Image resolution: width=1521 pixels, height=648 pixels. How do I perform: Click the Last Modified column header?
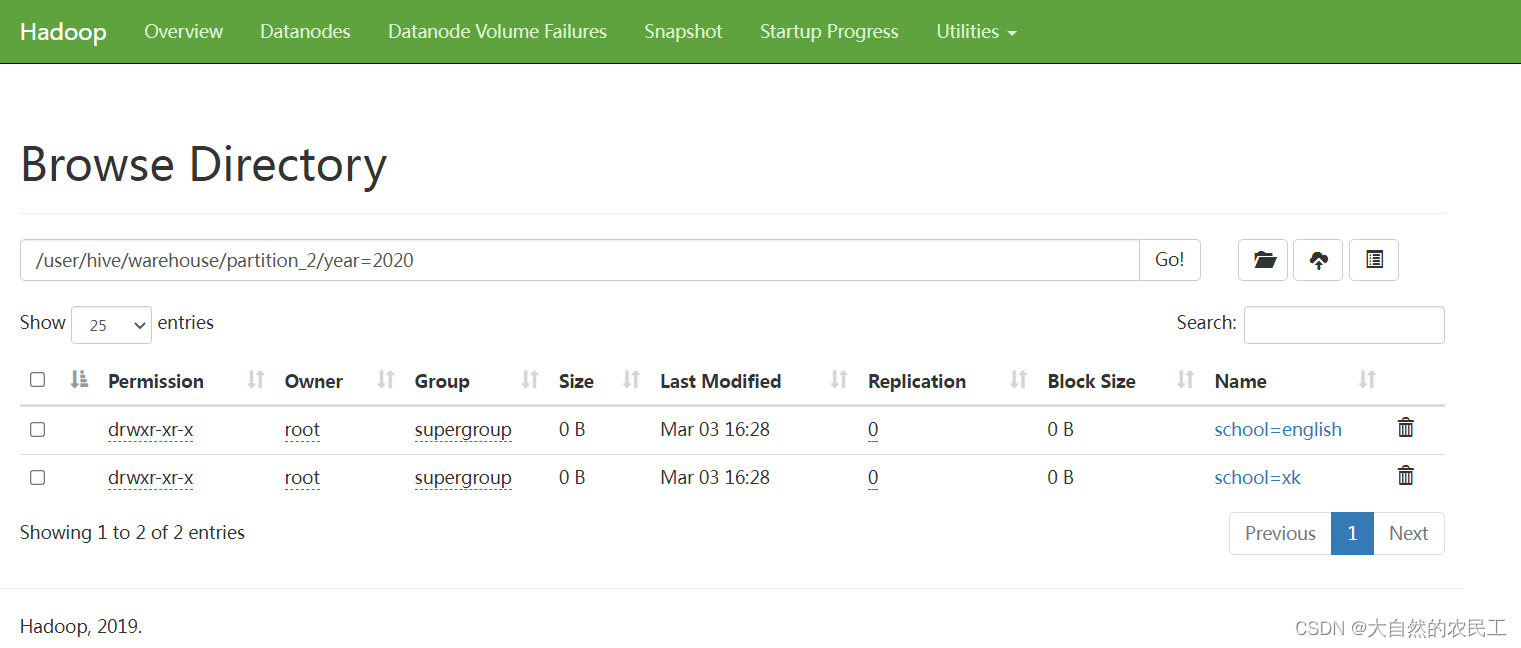pos(720,381)
